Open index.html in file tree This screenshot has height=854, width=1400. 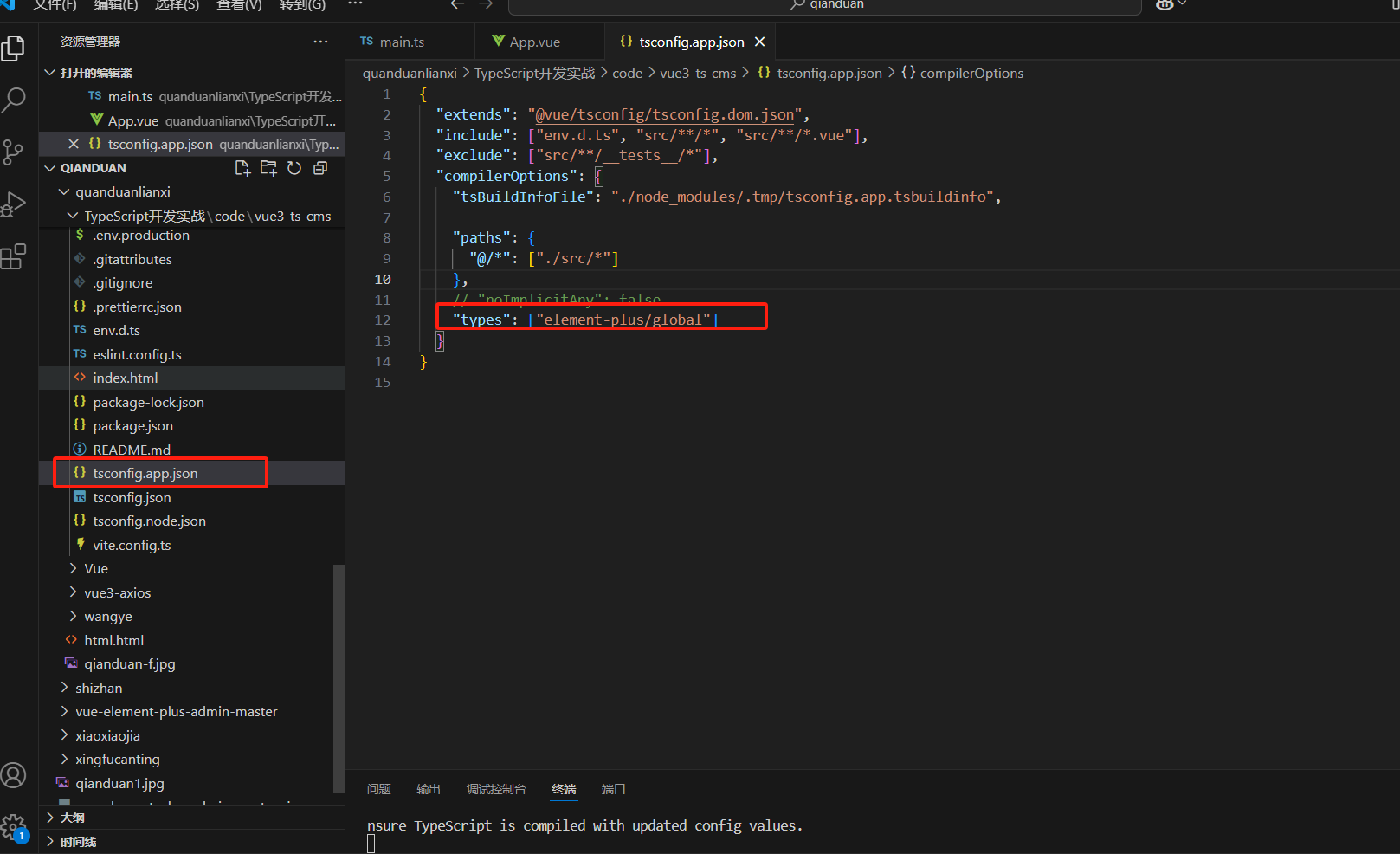click(191, 378)
